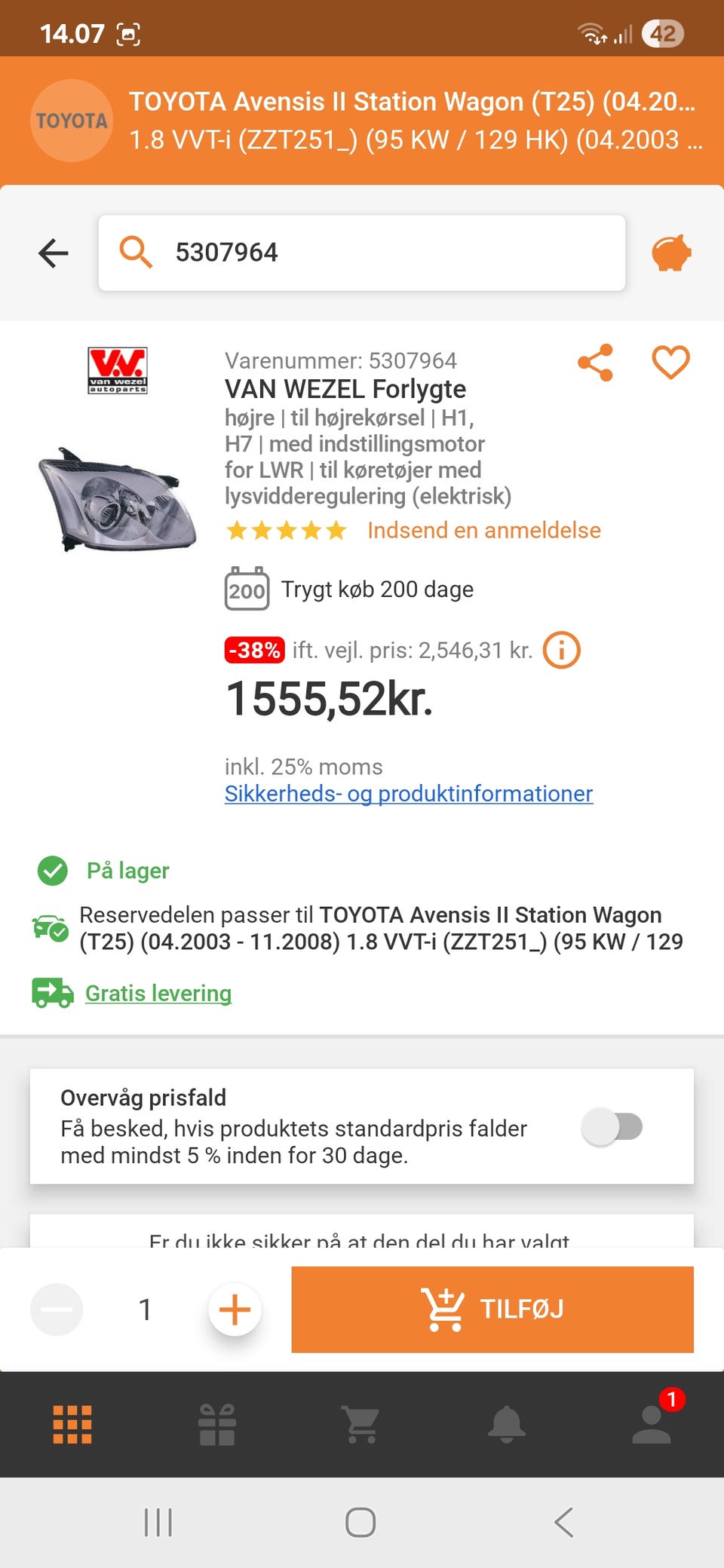Tap the search field containing 5307964
This screenshot has height=1568, width=724.
(362, 253)
